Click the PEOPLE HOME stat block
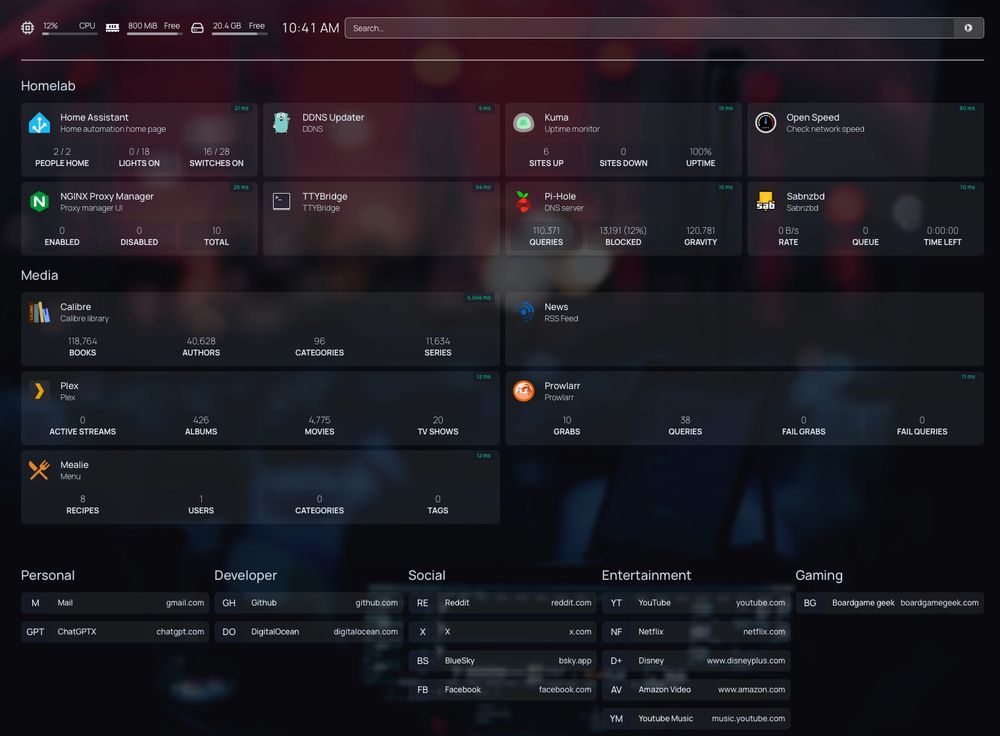1000x736 pixels. [x=62, y=157]
